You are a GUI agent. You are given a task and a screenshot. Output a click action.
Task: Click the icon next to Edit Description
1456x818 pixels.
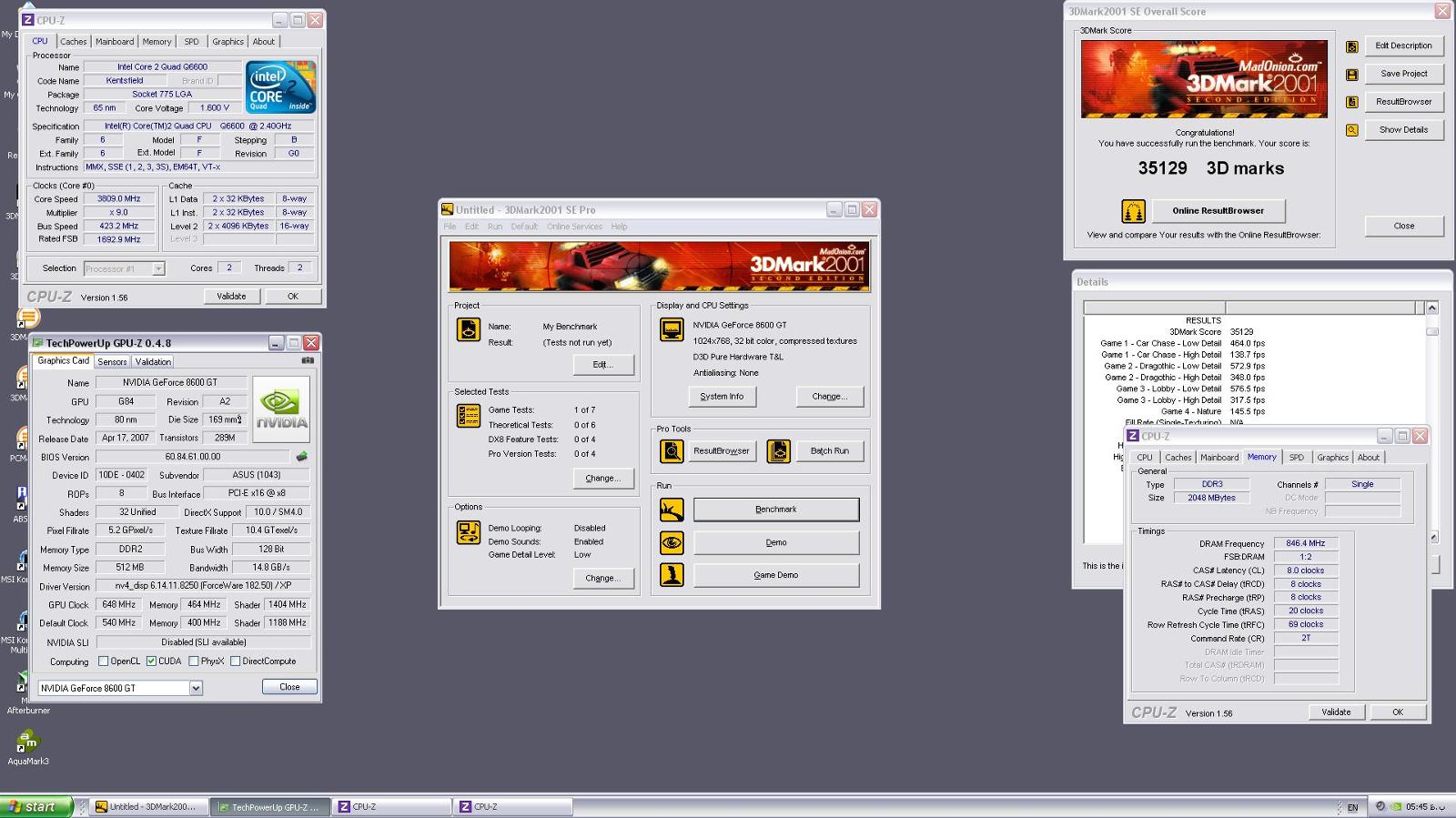click(x=1352, y=46)
